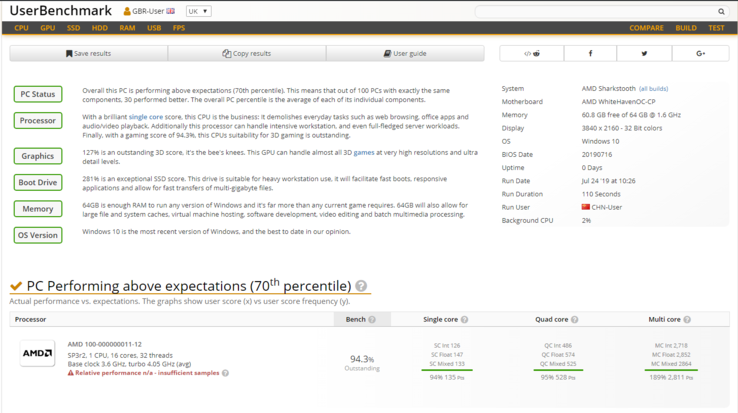The image size is (738, 413).
Task: Jump to Graphics section
Action: point(38,156)
